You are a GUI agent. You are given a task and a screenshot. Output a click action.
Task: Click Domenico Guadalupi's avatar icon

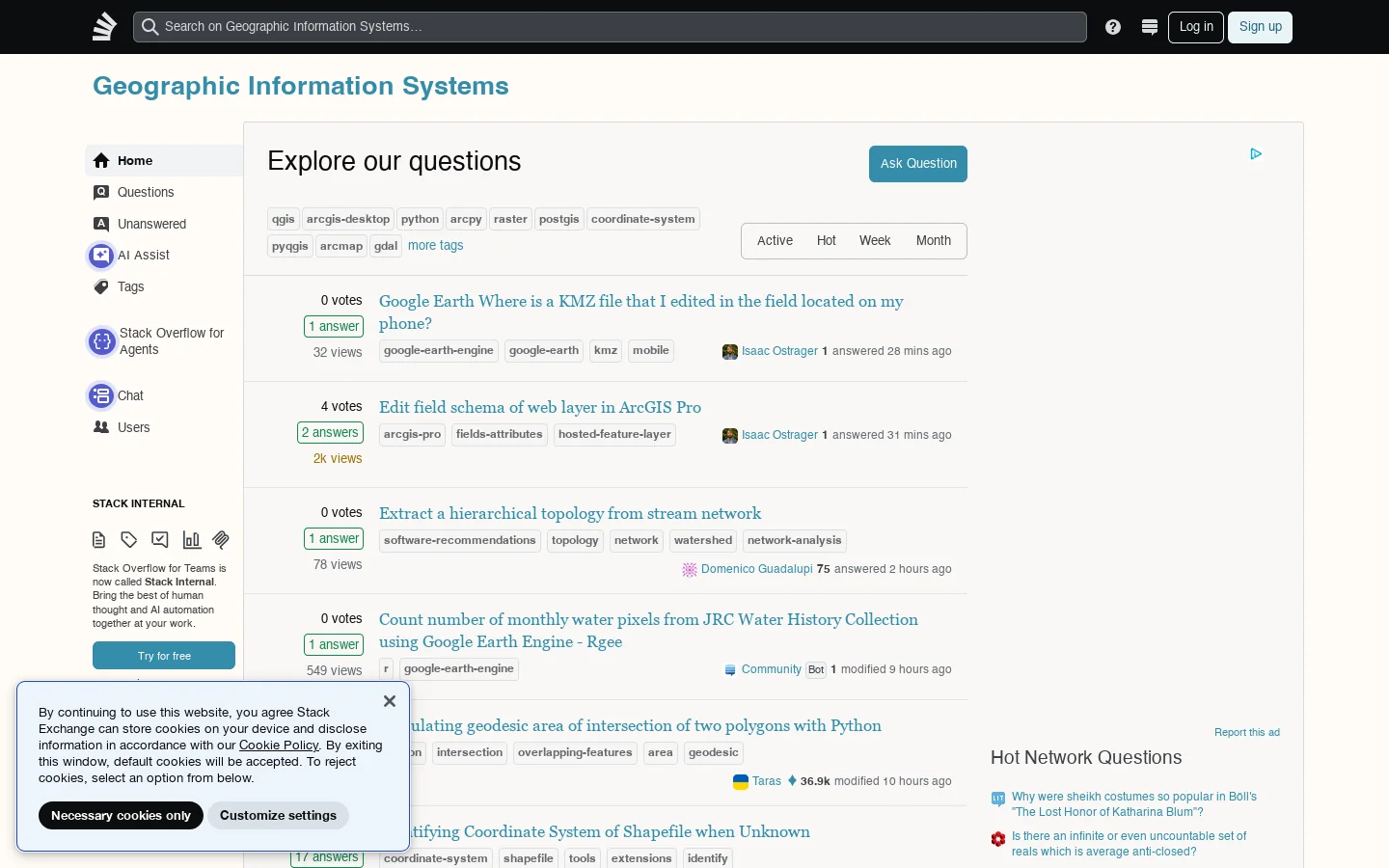tap(690, 570)
